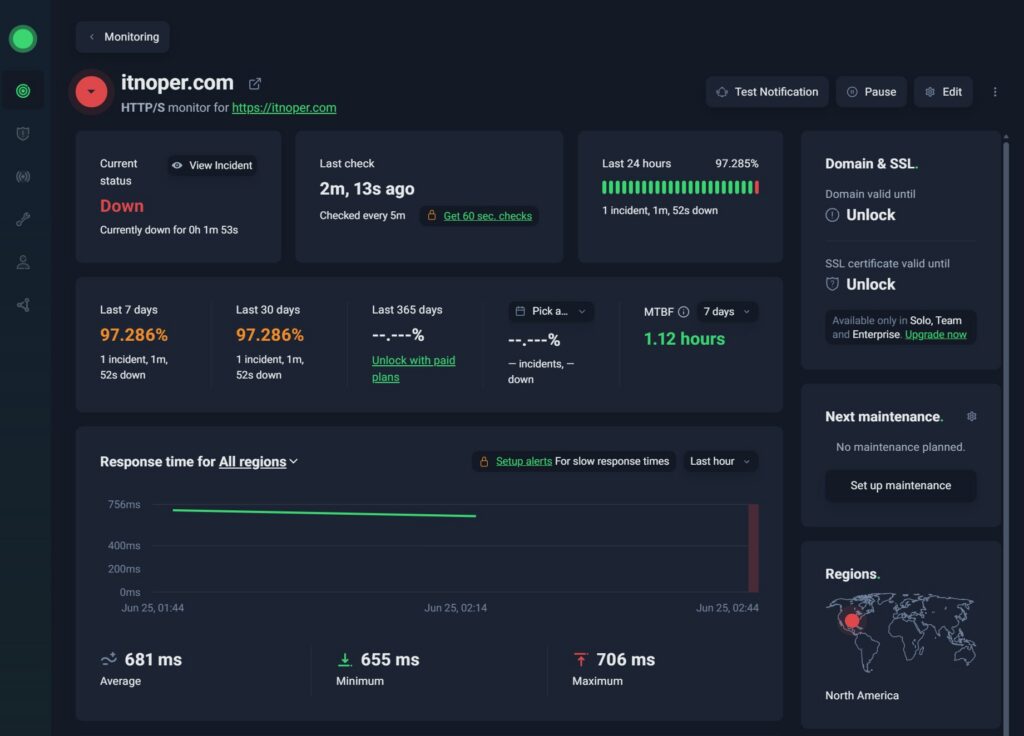Click the Average response time icon
This screenshot has width=1024, height=736.
[x=109, y=659]
